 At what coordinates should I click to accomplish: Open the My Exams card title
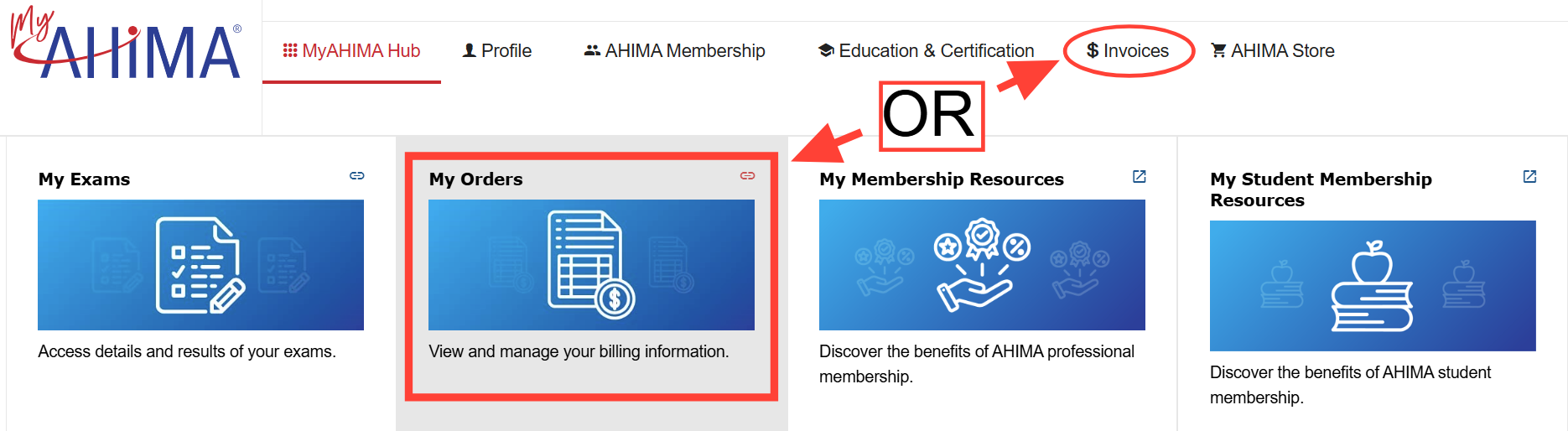84,179
